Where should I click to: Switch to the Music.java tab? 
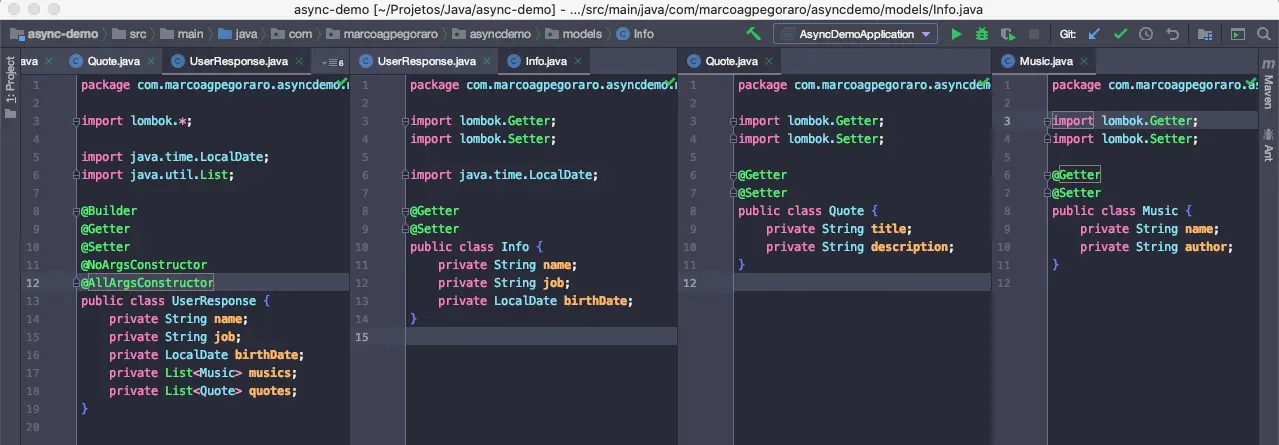1042,62
